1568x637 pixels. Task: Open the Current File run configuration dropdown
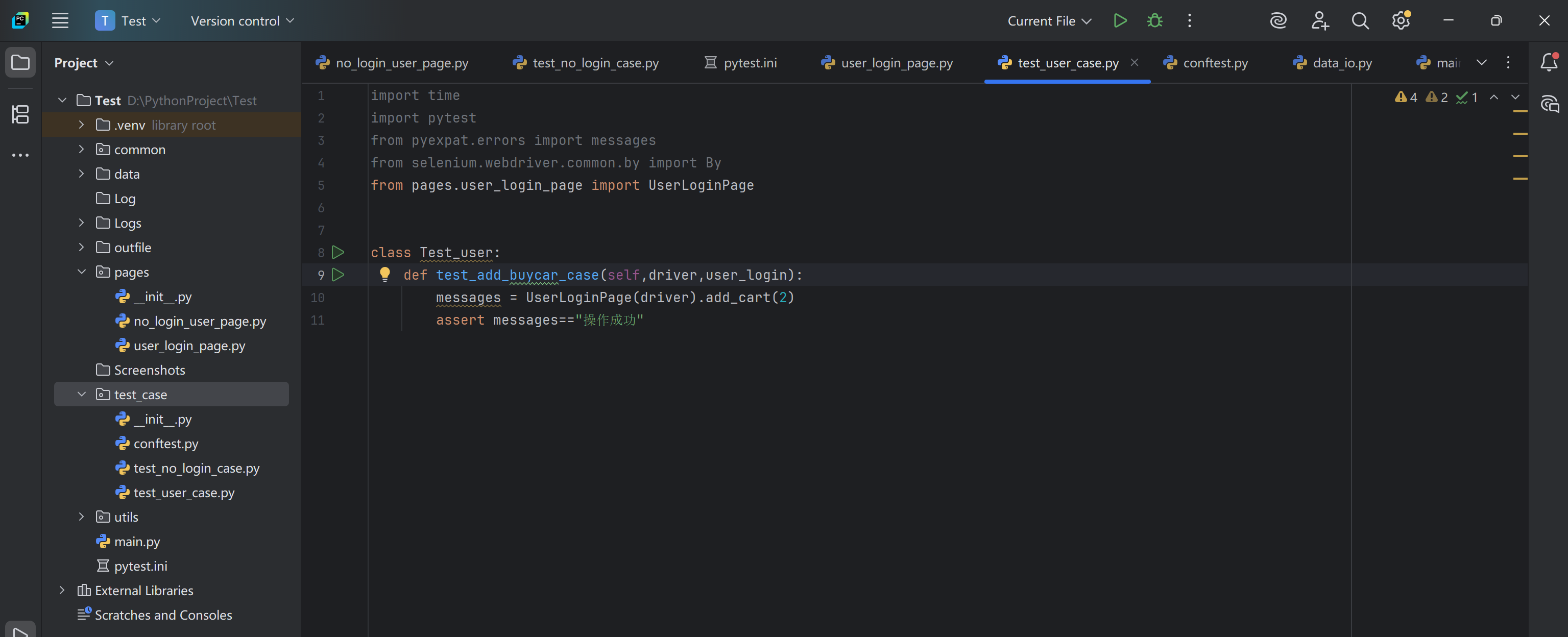[x=1049, y=21]
